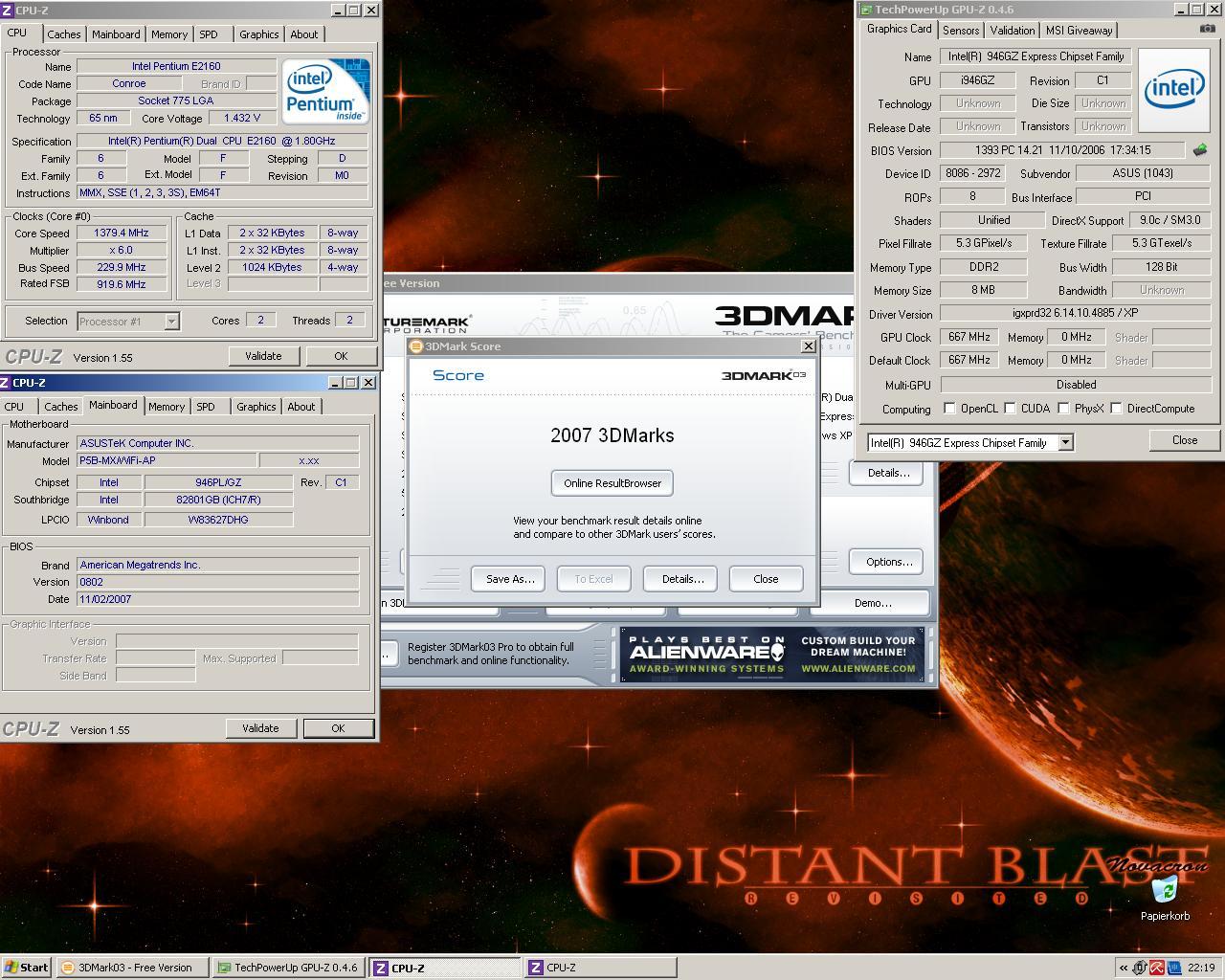
Task: Switch to SPD tab in lower CPU-Z
Action: [x=205, y=407]
